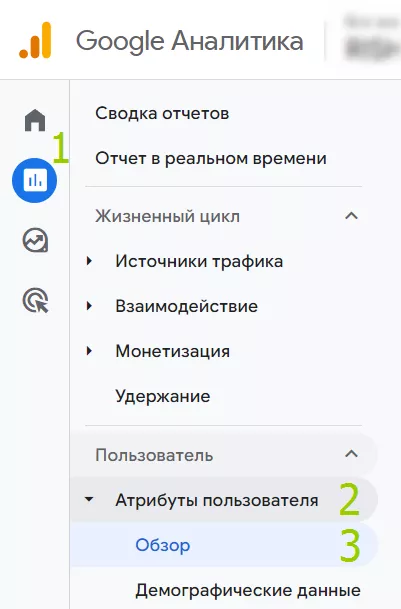Open the Home icon in sidebar
Image resolution: width=401 pixels, height=609 pixels.
(x=35, y=120)
